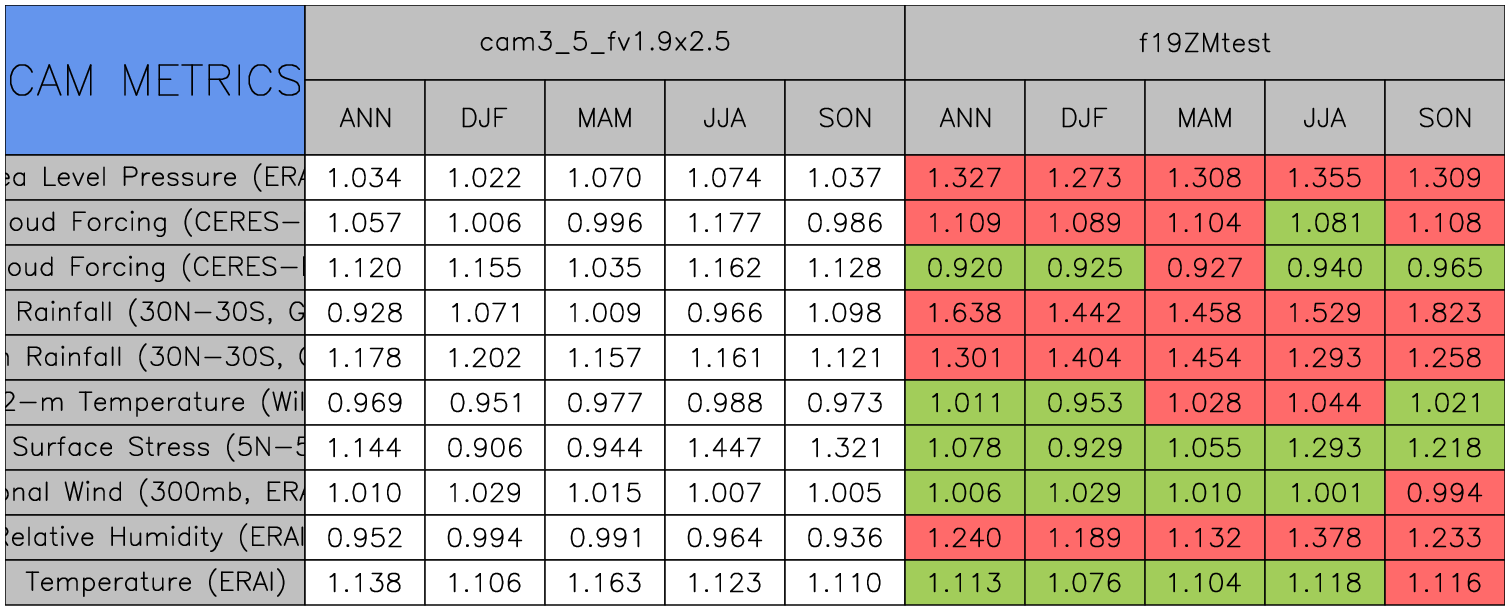Select the Relative Humidity (ERAI) row label

click(155, 538)
